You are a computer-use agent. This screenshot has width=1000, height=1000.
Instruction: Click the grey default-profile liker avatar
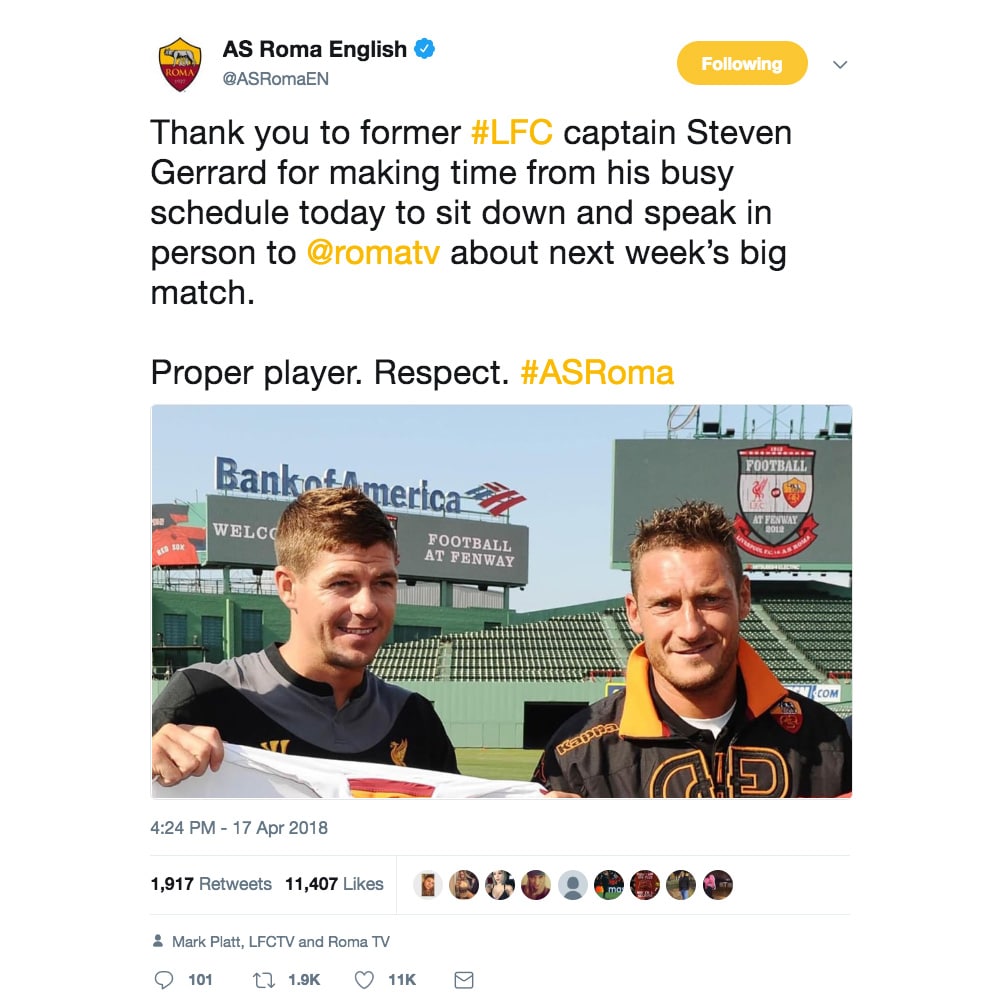(x=573, y=885)
